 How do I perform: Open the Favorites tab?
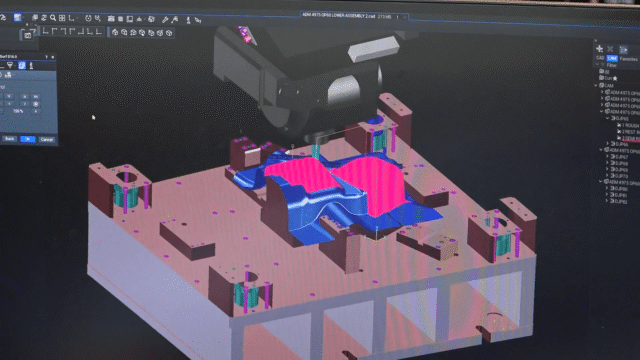pyautogui.click(x=628, y=59)
